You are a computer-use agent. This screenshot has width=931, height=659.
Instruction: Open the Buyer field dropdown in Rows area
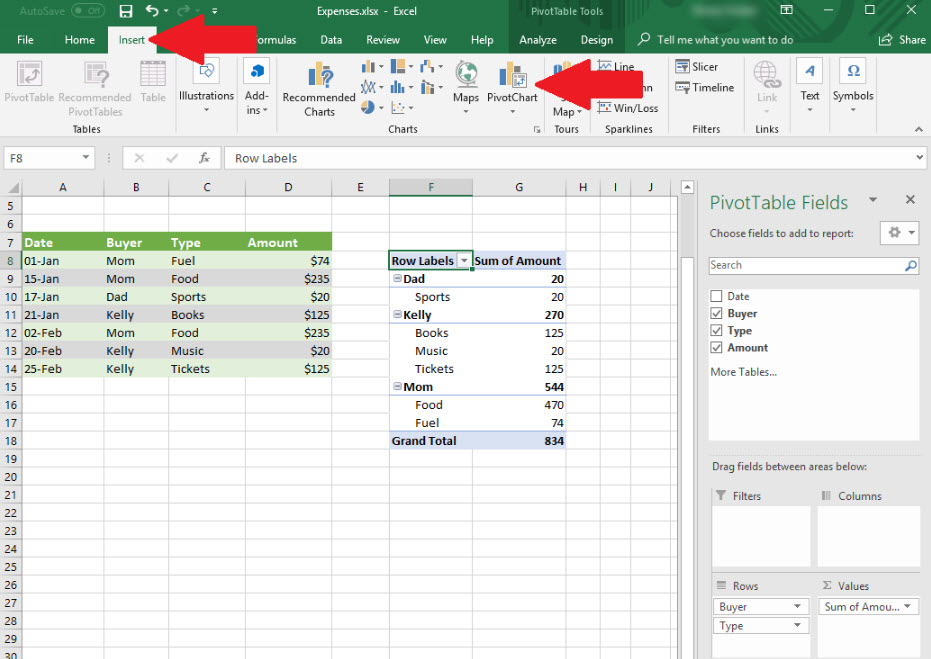pyautogui.click(x=798, y=607)
